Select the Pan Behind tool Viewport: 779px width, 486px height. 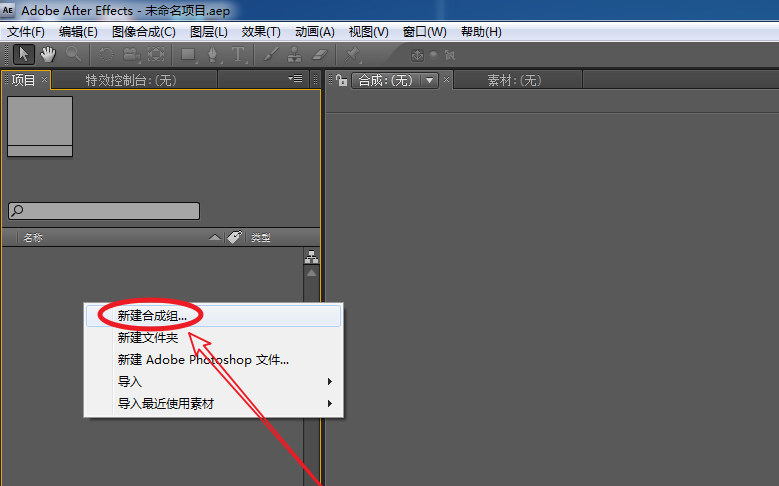pyautogui.click(x=156, y=54)
